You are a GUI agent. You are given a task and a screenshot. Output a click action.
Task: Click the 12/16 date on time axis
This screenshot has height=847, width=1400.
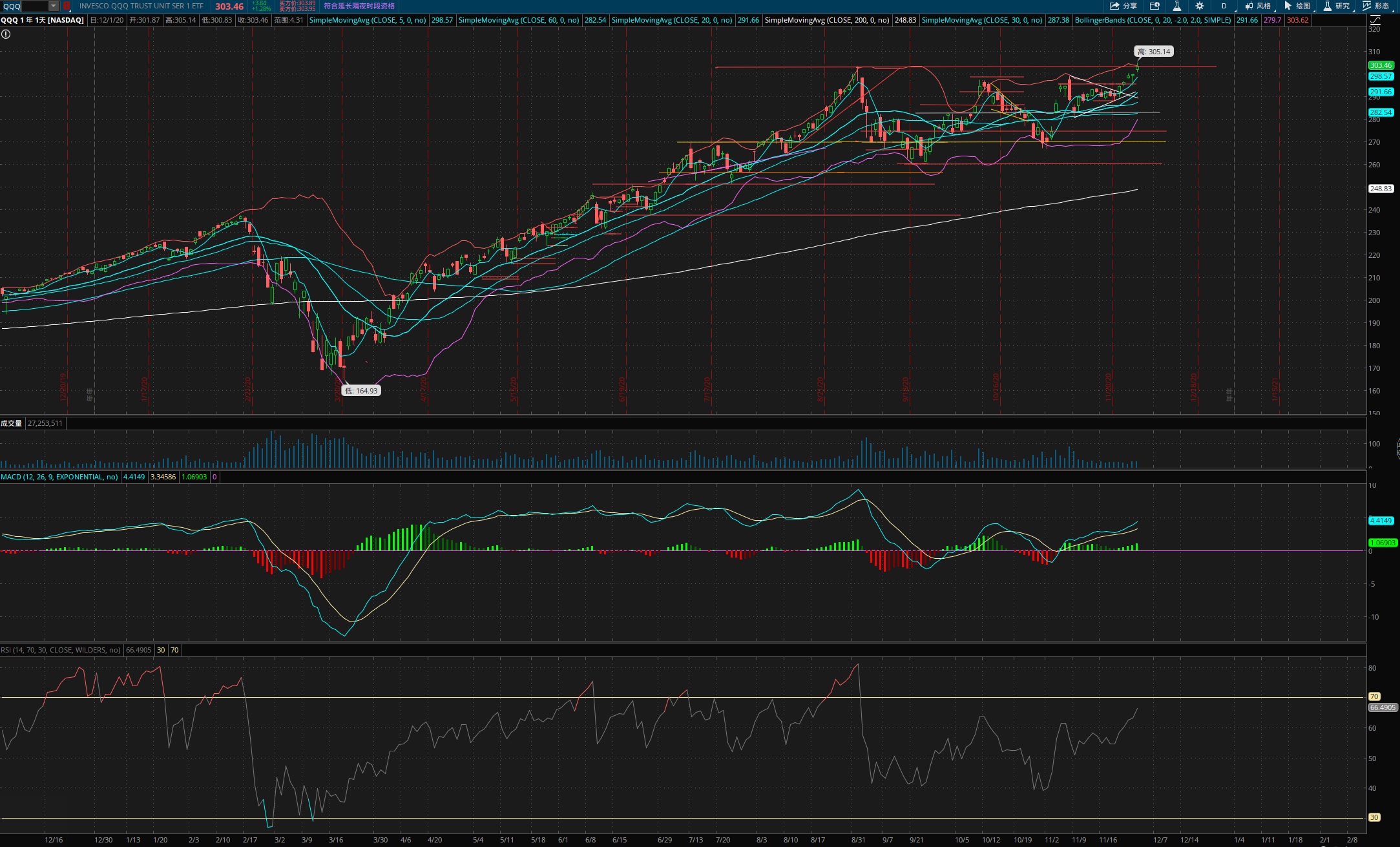(54, 840)
